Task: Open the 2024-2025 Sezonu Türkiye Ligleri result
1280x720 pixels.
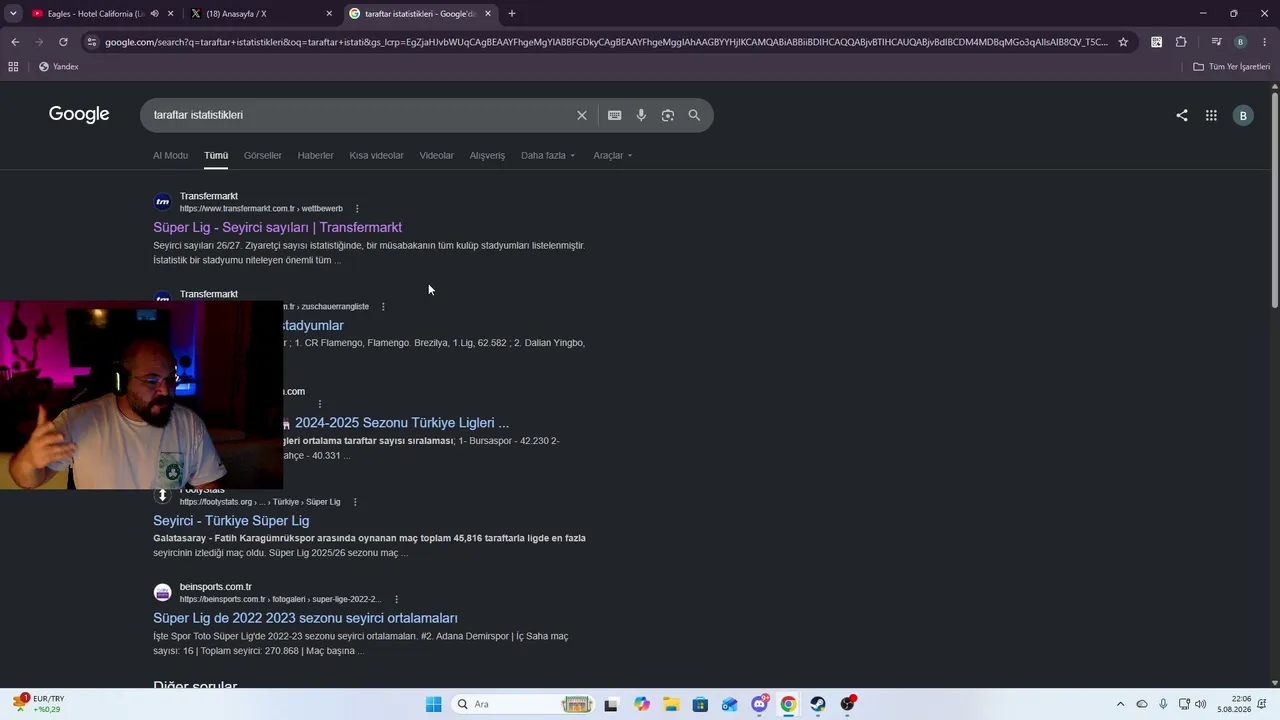Action: (402, 423)
